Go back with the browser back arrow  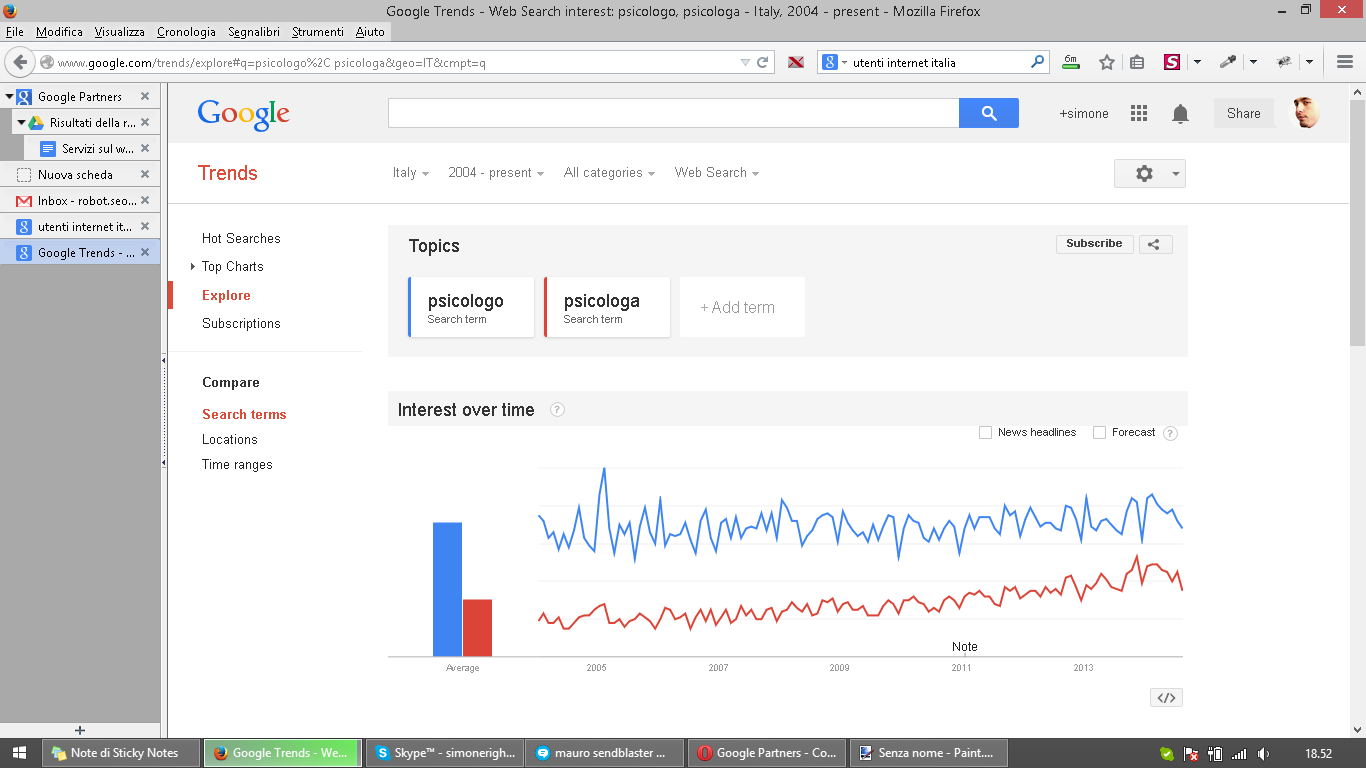click(20, 62)
